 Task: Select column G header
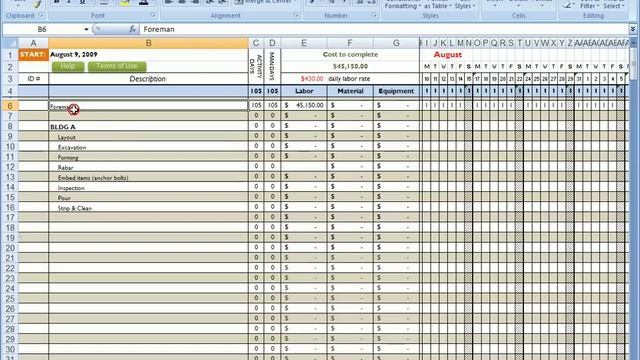(x=396, y=43)
